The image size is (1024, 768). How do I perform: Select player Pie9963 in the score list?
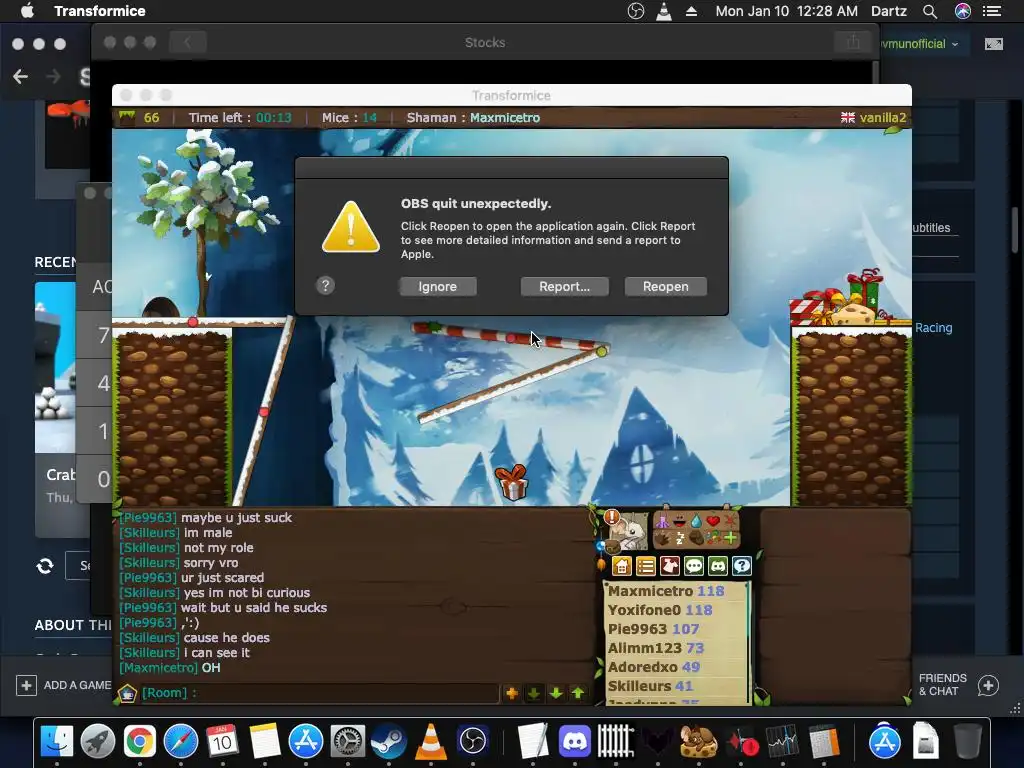coord(653,629)
